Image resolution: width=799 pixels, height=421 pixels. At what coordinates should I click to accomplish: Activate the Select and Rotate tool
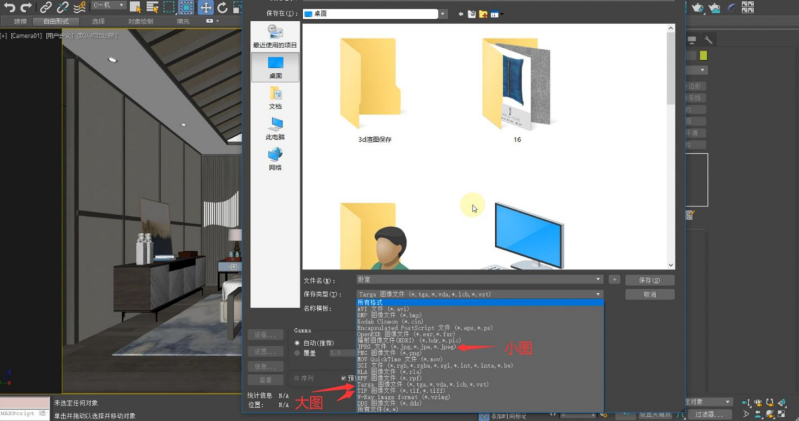pyautogui.click(x=222, y=7)
